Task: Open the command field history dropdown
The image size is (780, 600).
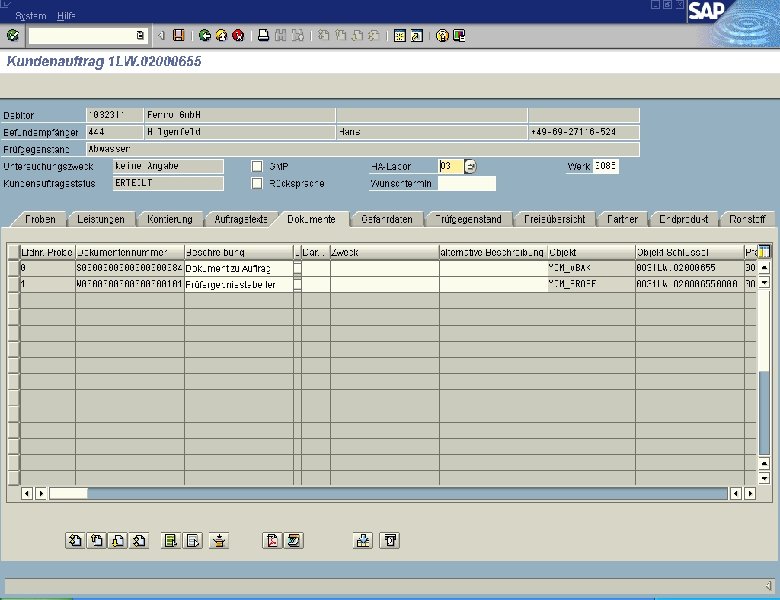Action: click(x=140, y=35)
